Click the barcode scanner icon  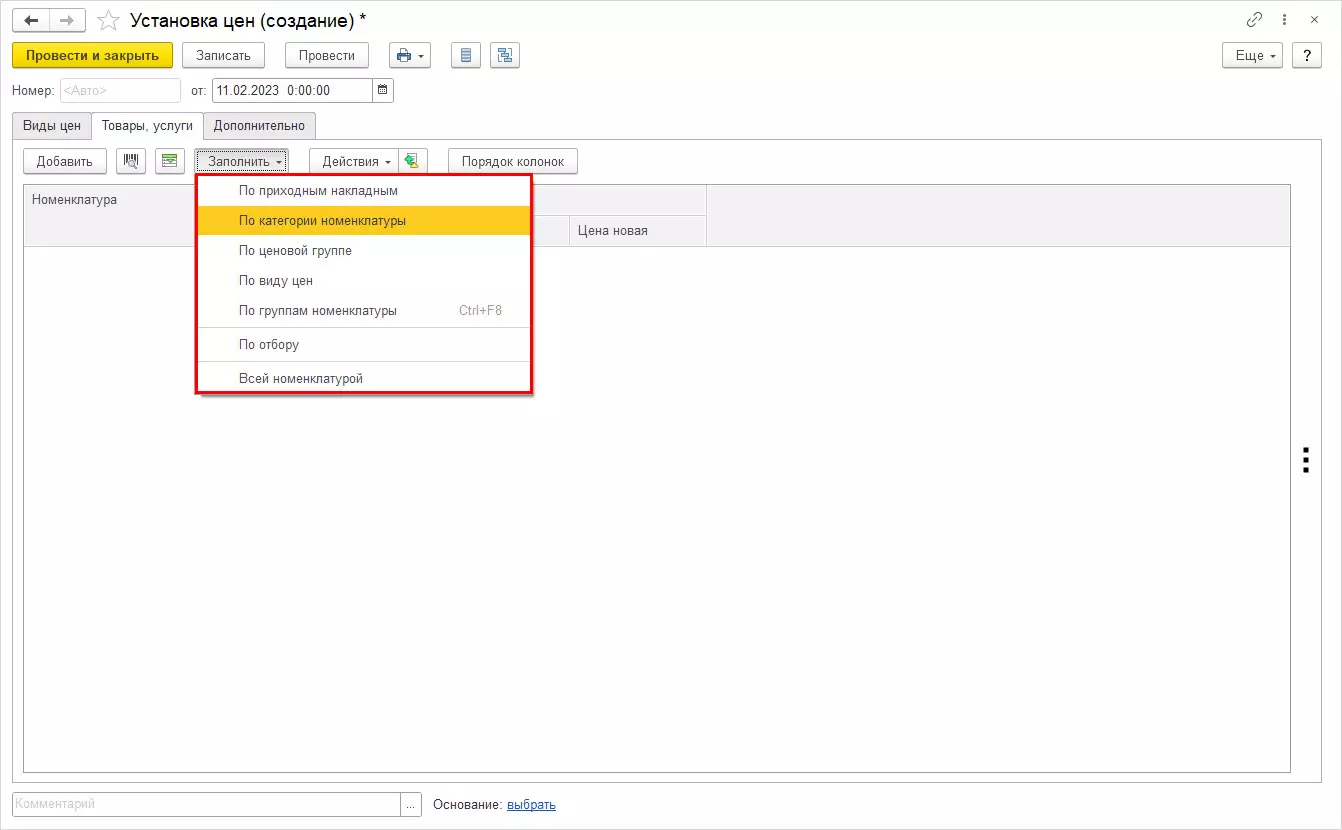[131, 161]
